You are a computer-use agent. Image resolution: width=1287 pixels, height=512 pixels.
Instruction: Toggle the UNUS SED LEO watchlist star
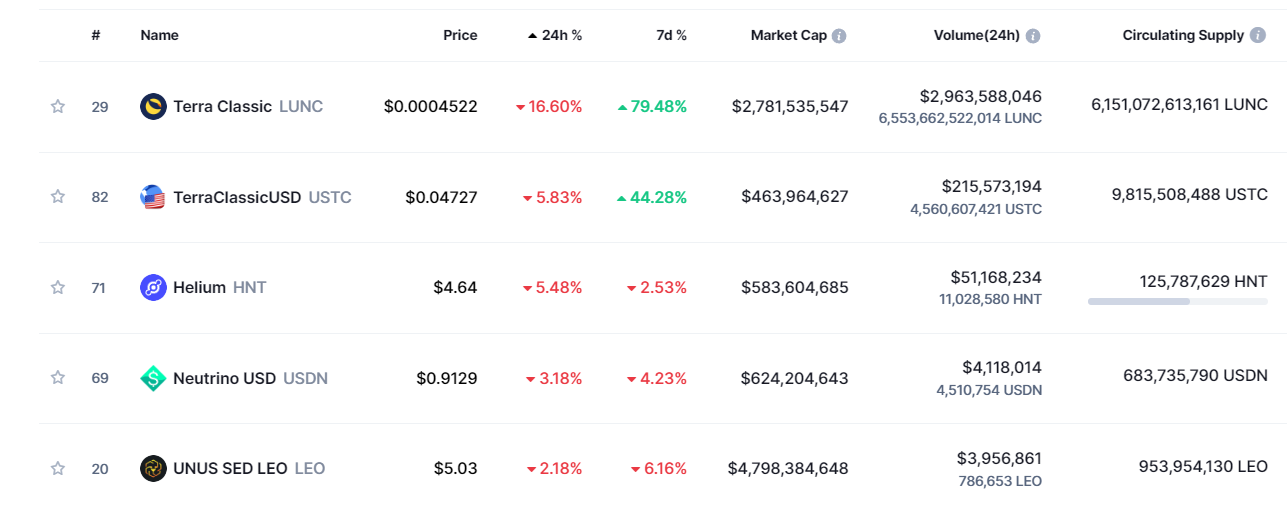(58, 468)
